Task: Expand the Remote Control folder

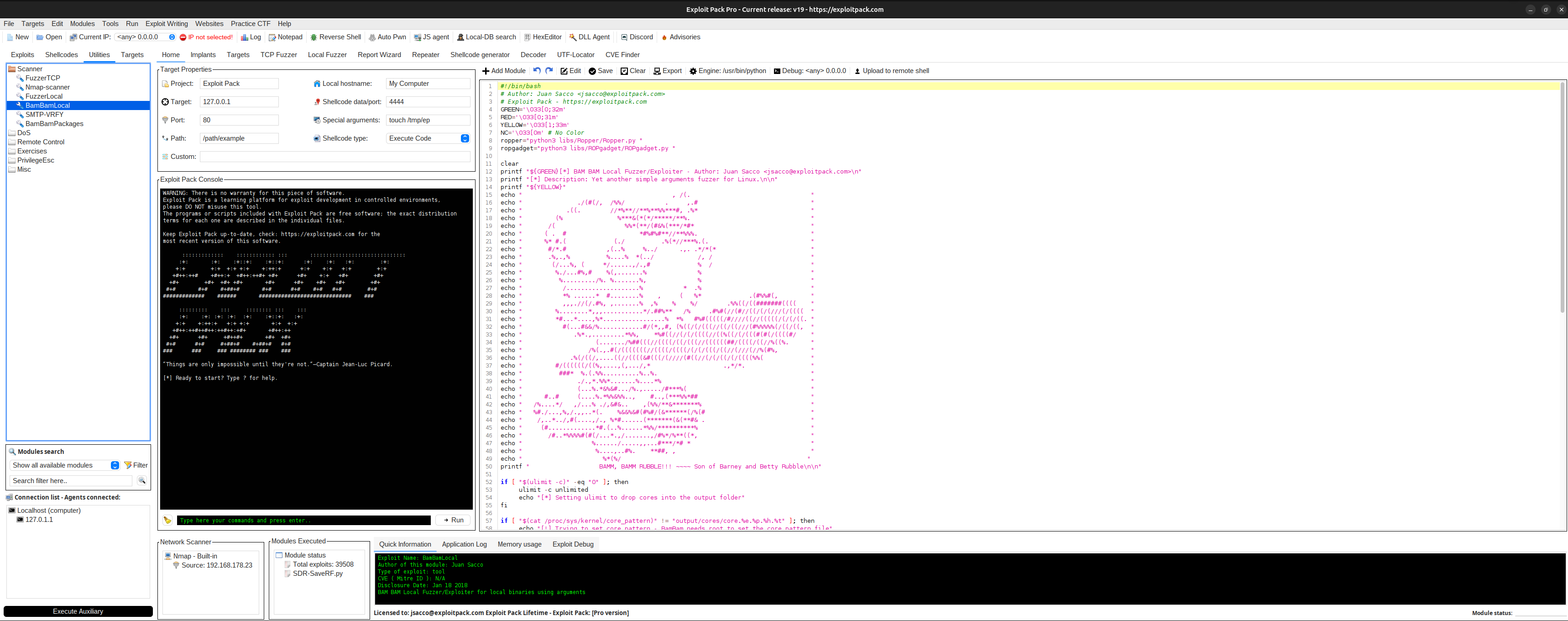Action: tap(36, 142)
